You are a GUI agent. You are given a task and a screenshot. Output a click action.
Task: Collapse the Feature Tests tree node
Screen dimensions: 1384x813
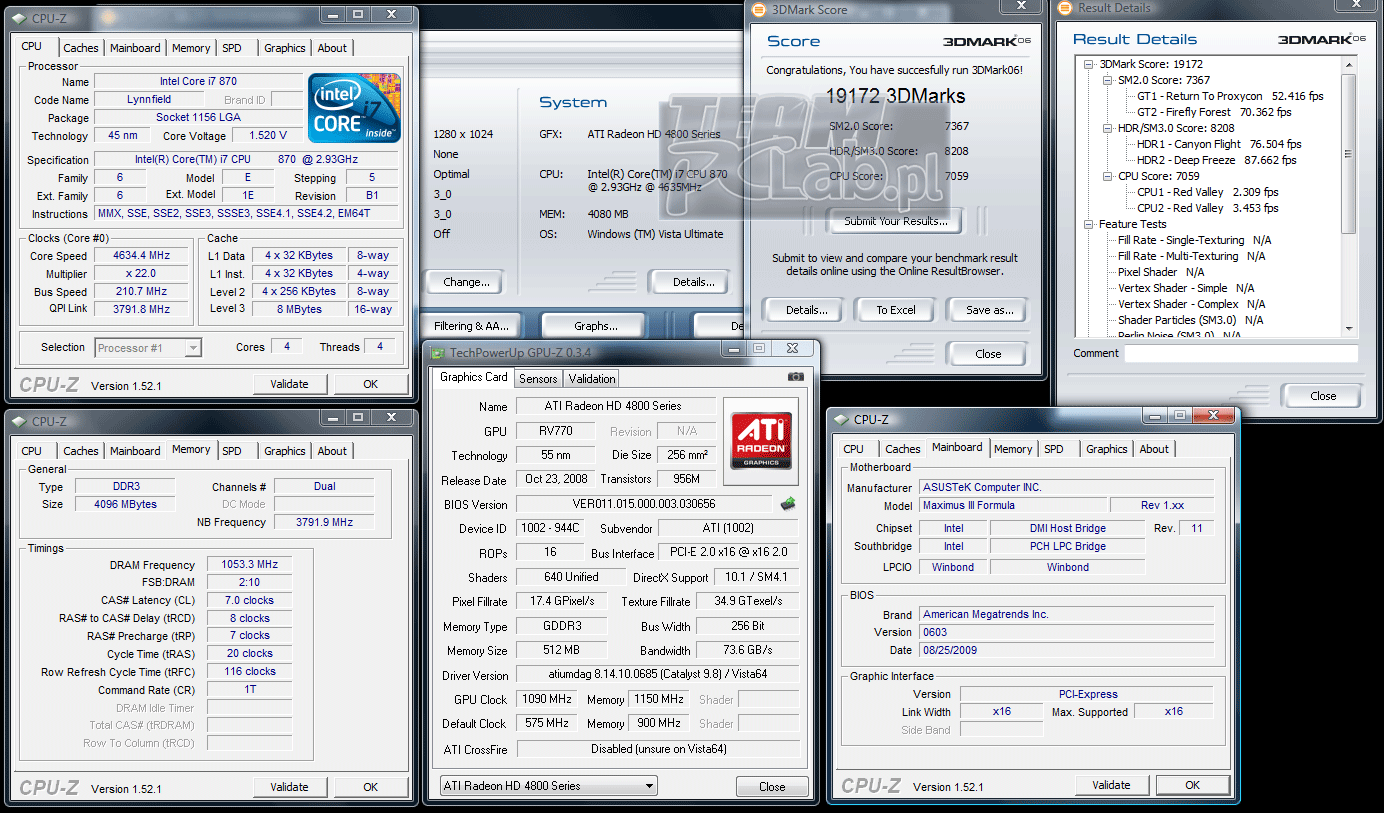point(1089,224)
